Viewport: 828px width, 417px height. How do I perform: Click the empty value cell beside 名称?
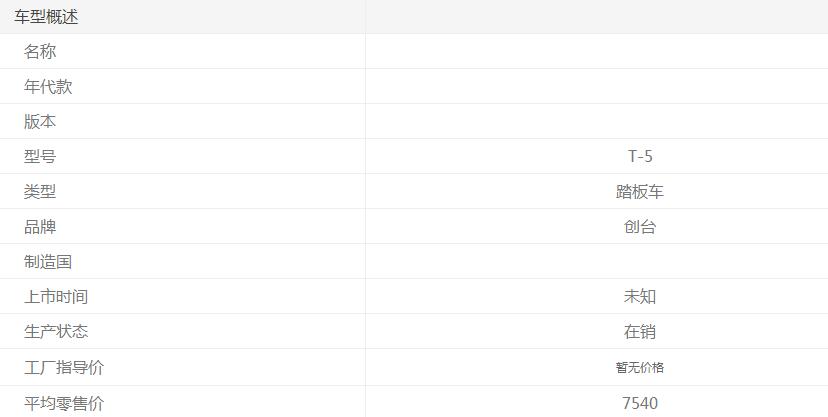point(596,52)
